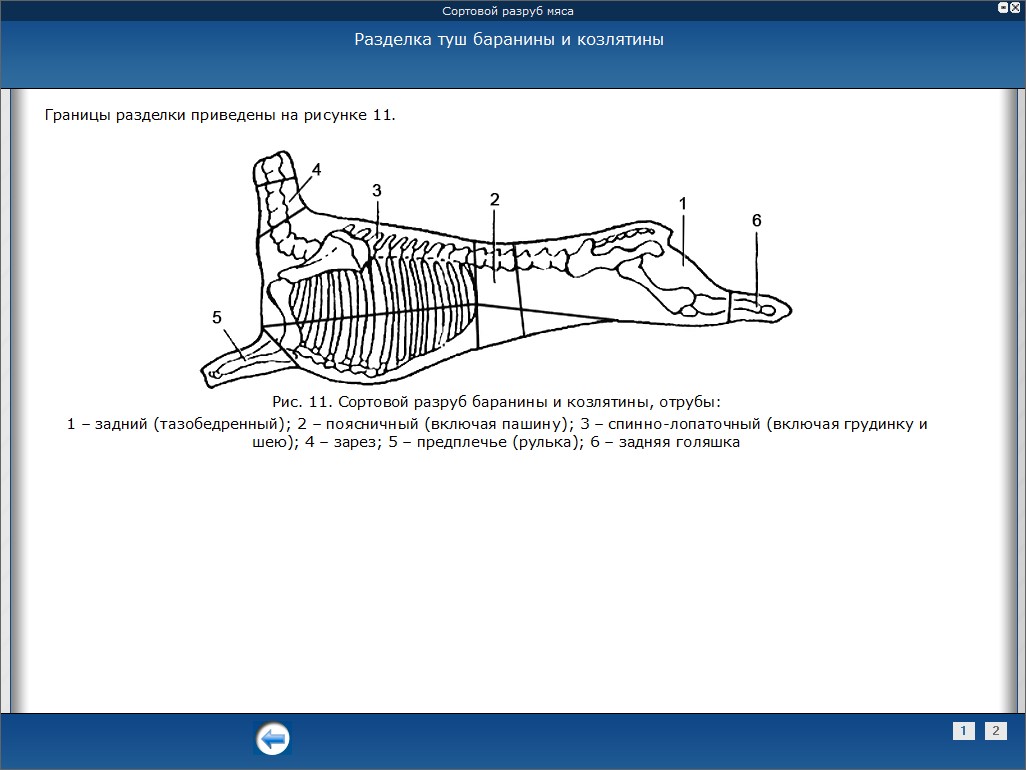The width and height of the screenshot is (1026, 770).
Task: Go to page 1
Action: (963, 731)
